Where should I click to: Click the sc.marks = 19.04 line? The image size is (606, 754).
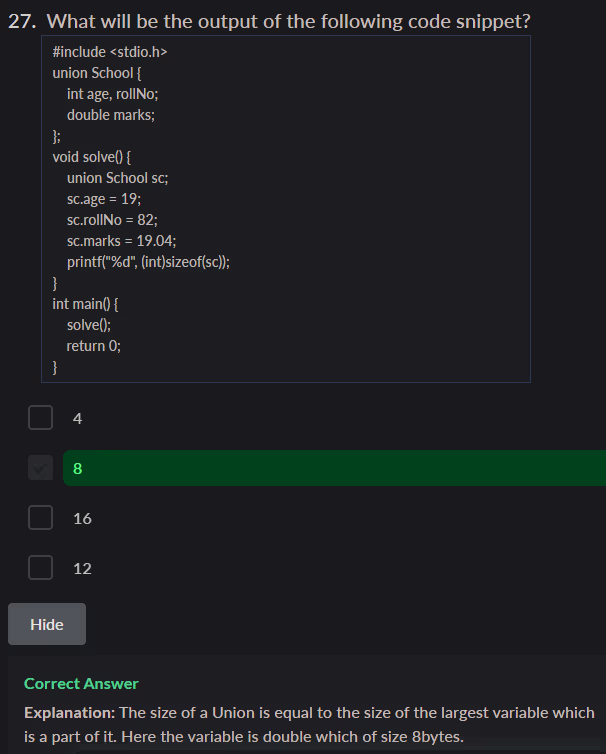pos(121,240)
